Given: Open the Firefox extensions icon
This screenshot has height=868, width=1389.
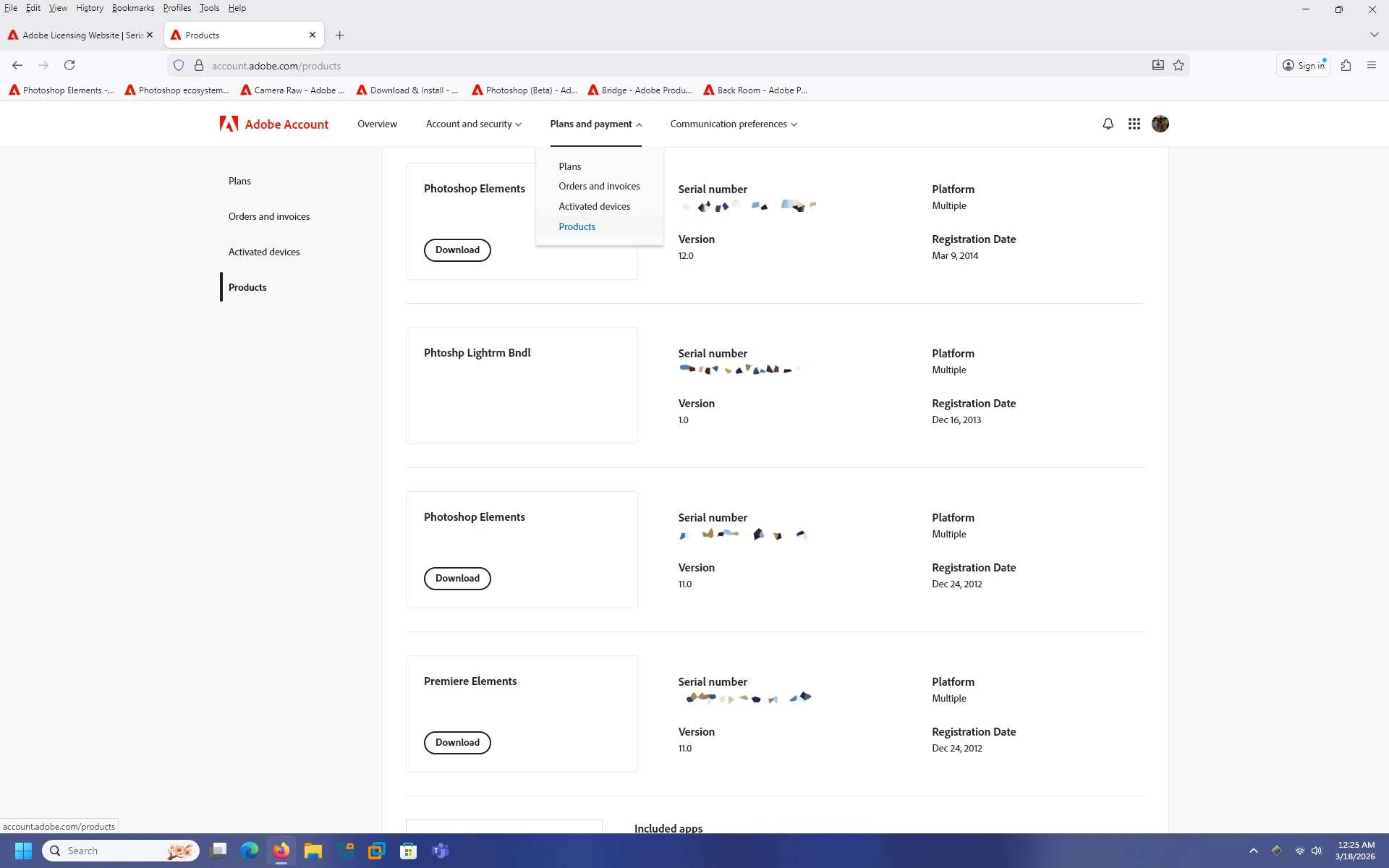Looking at the screenshot, I should [1346, 65].
